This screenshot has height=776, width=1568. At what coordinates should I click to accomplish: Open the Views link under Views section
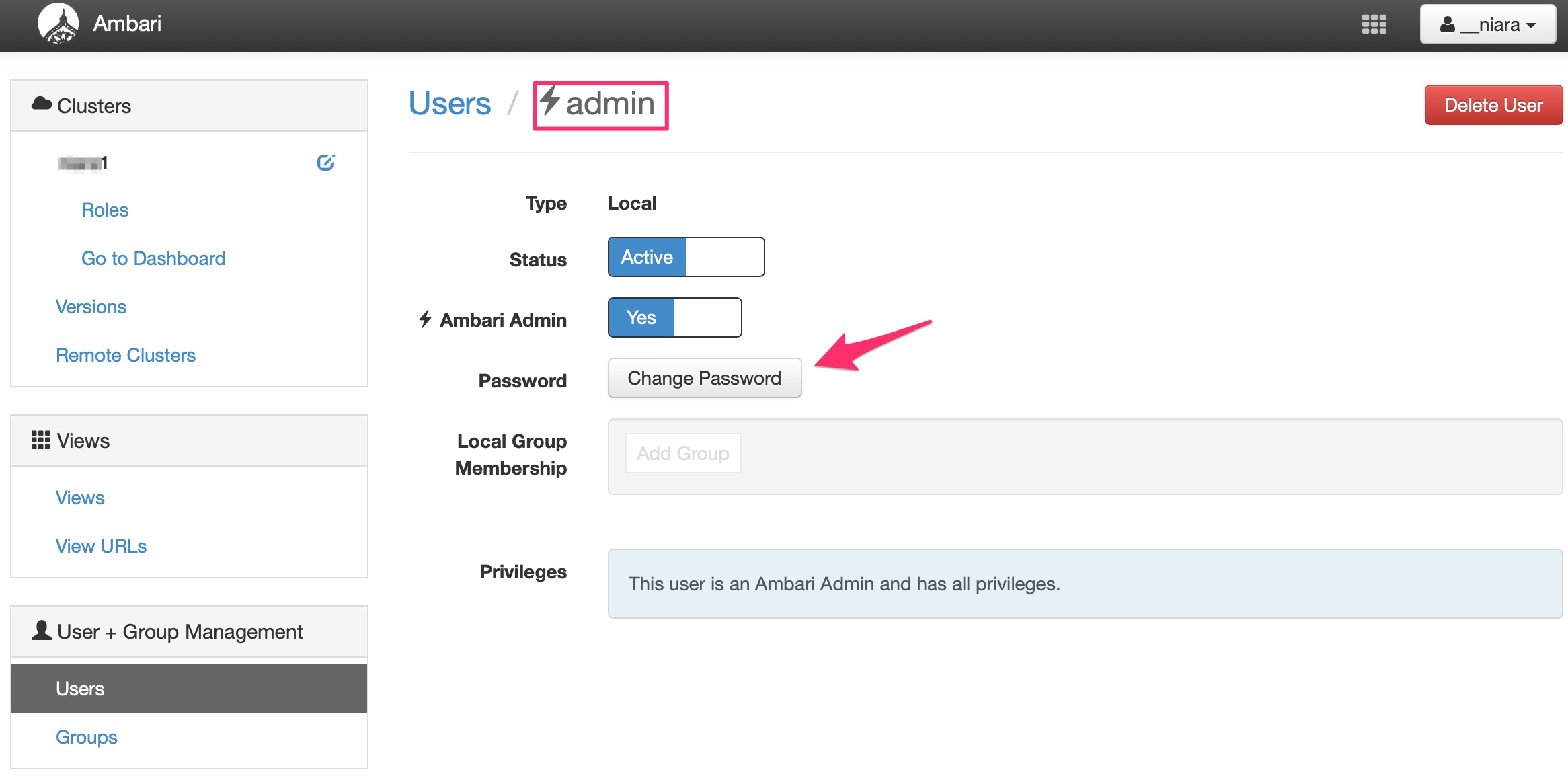click(x=80, y=498)
